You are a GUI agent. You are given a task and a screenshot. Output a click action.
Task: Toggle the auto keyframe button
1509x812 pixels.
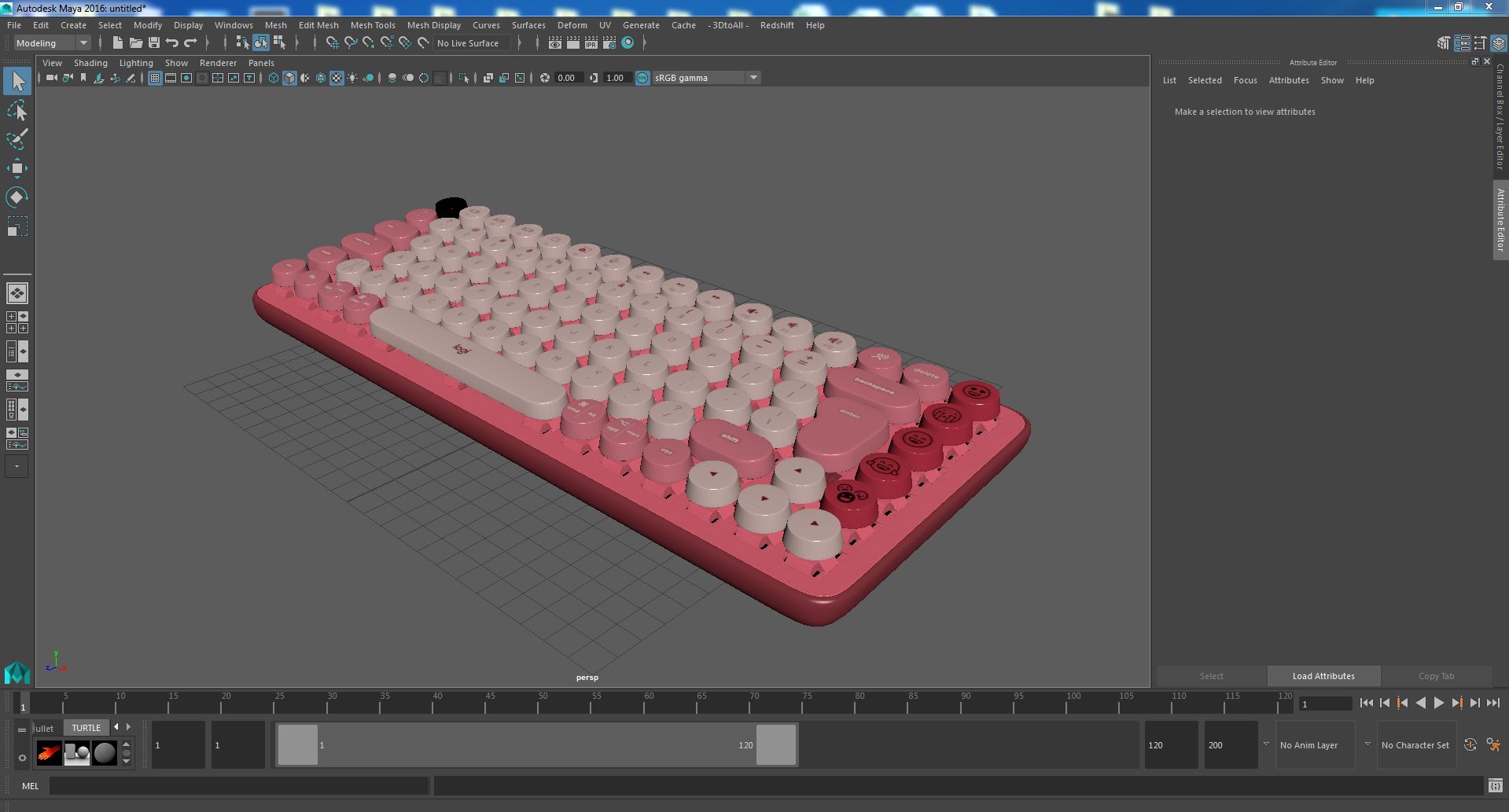click(x=1470, y=744)
